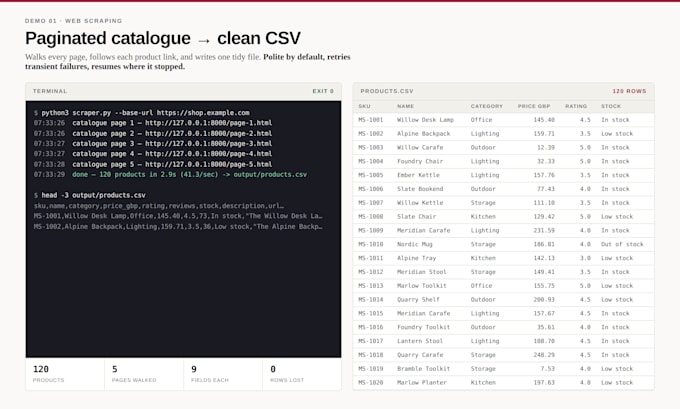
Task: Click the Low stock cell for MS-1020
Action: click(x=617, y=383)
